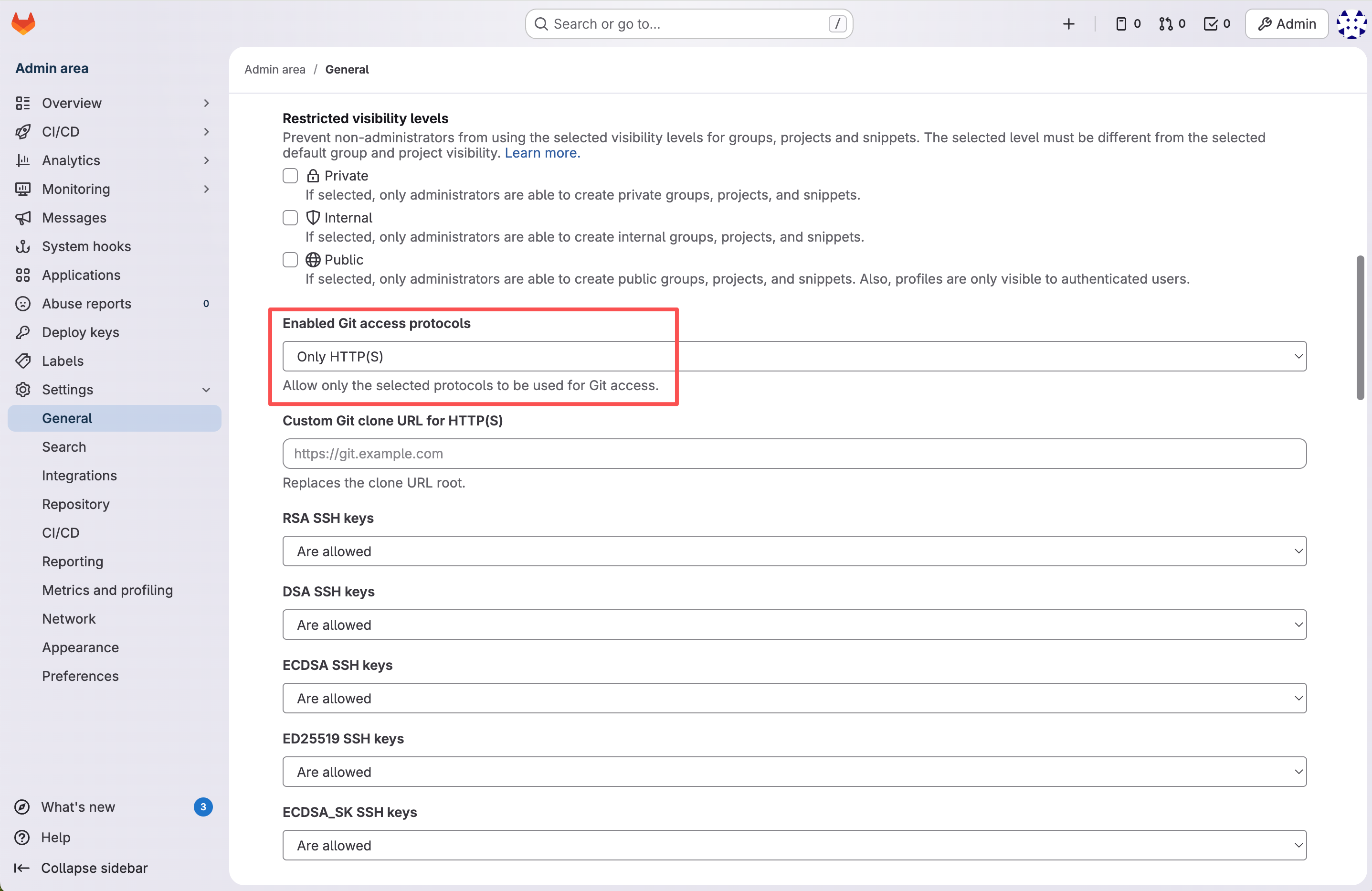This screenshot has width=1372, height=891.
Task: Open the merge requests icon counter
Action: (x=1171, y=24)
